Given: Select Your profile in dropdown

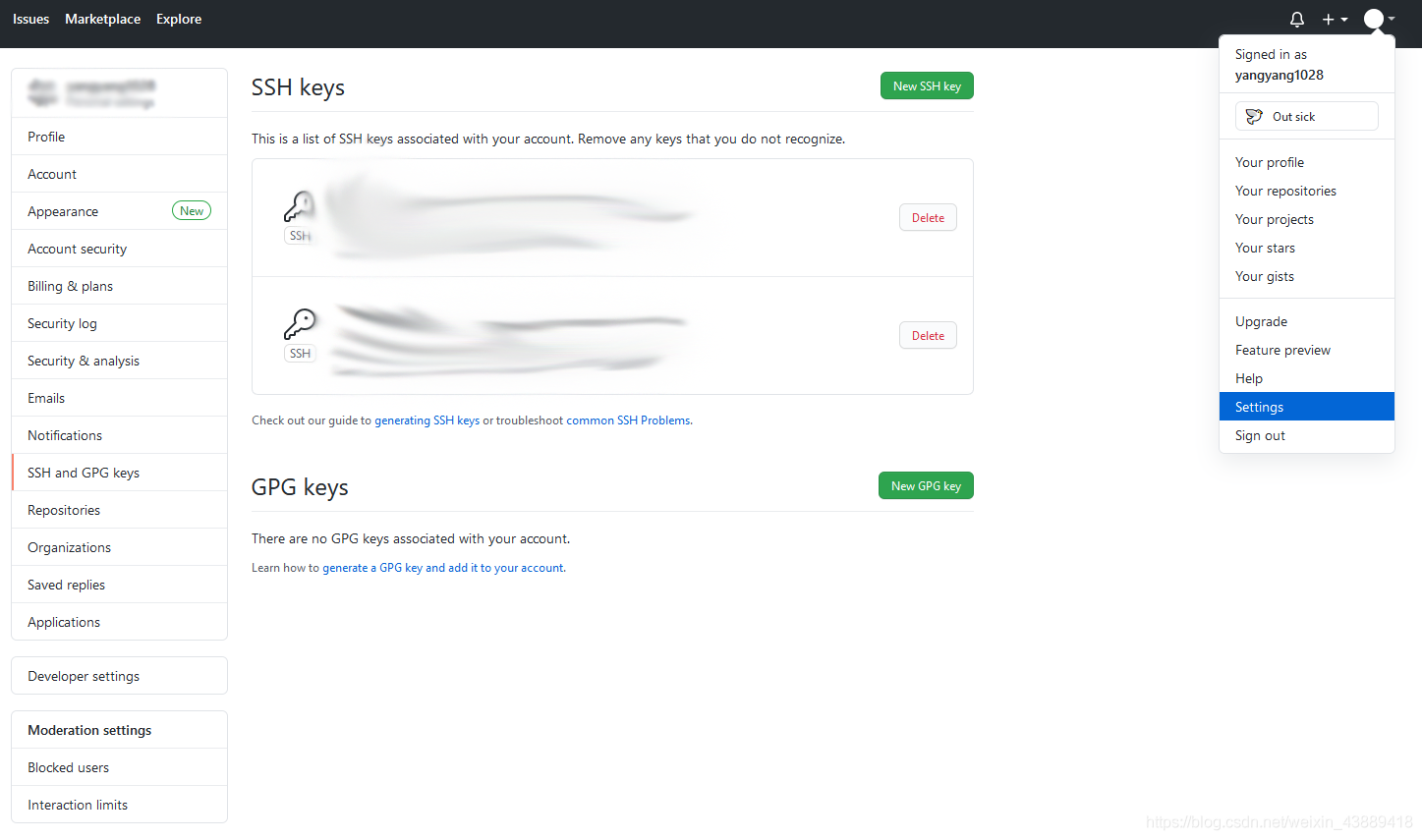Looking at the screenshot, I should click(x=1306, y=162).
